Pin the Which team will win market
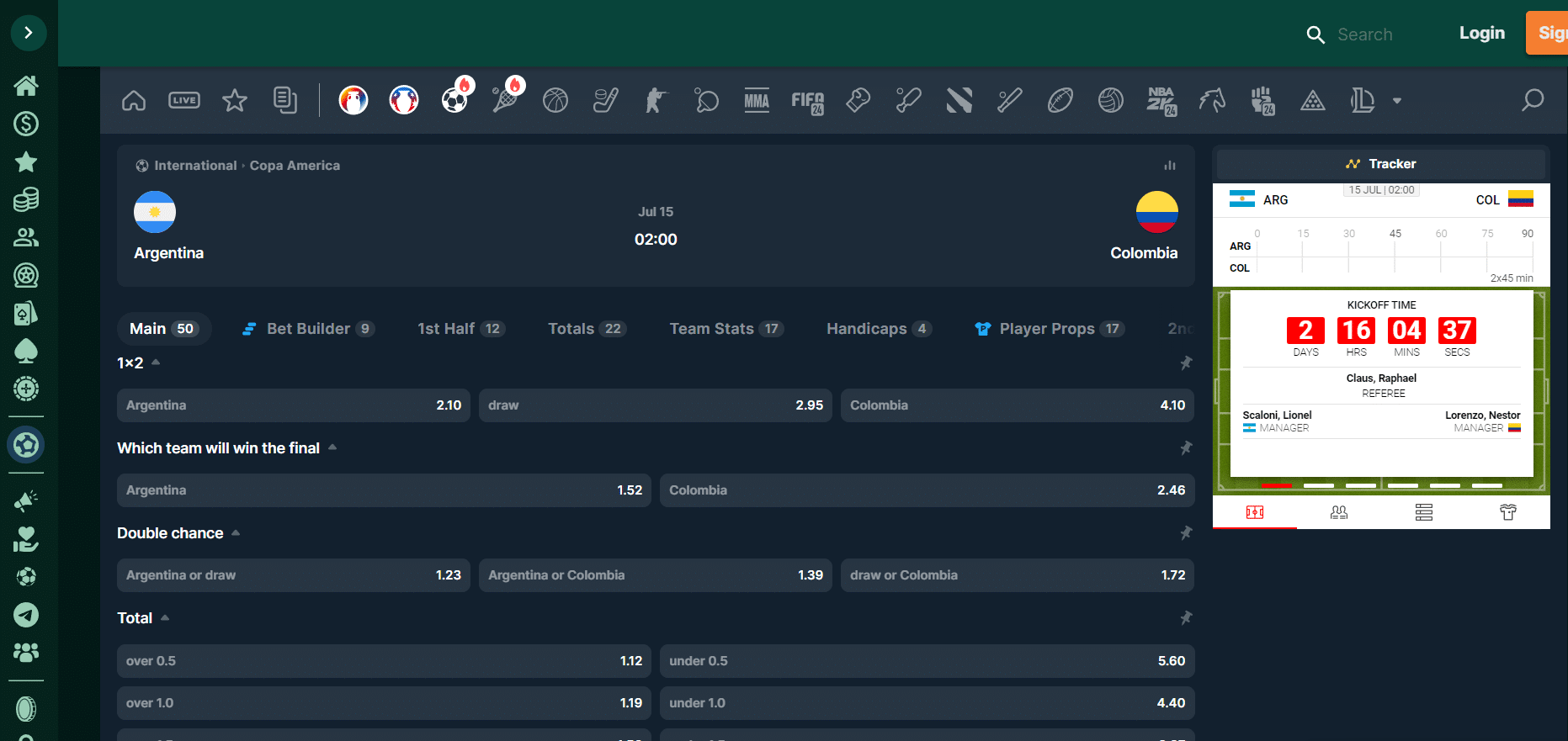This screenshot has height=741, width=1568. (x=1186, y=448)
